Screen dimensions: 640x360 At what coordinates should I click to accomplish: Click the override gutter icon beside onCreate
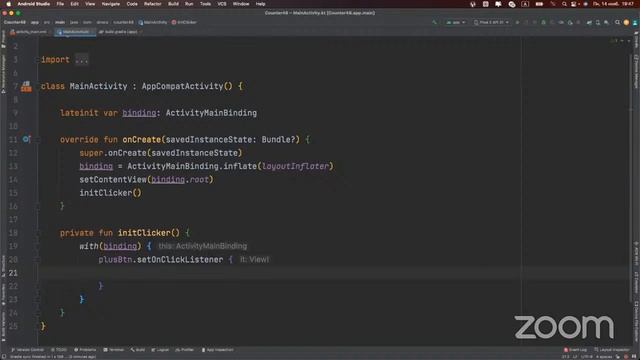click(26, 139)
